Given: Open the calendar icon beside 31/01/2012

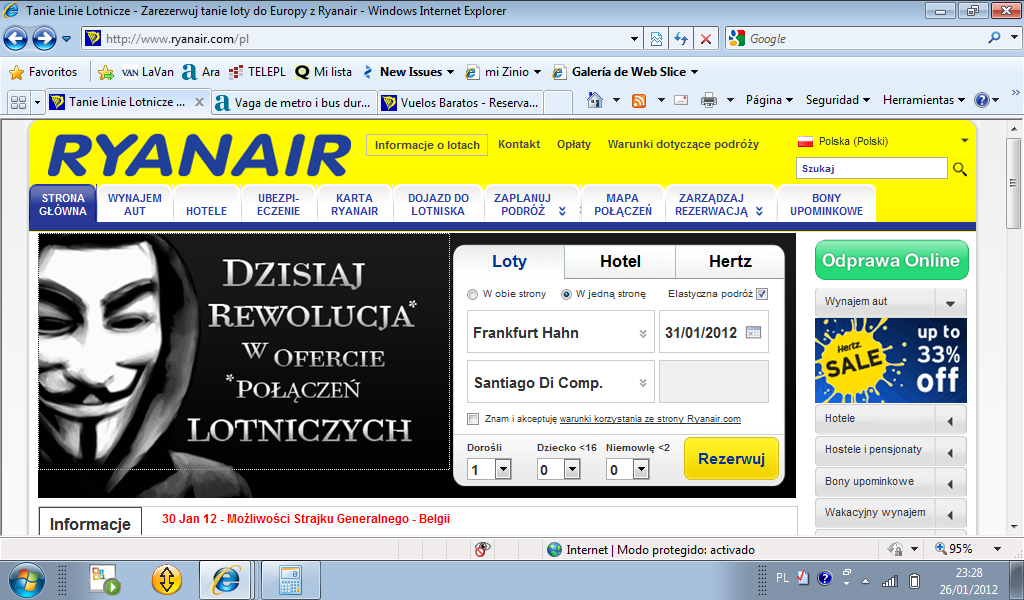Looking at the screenshot, I should pyautogui.click(x=753, y=332).
